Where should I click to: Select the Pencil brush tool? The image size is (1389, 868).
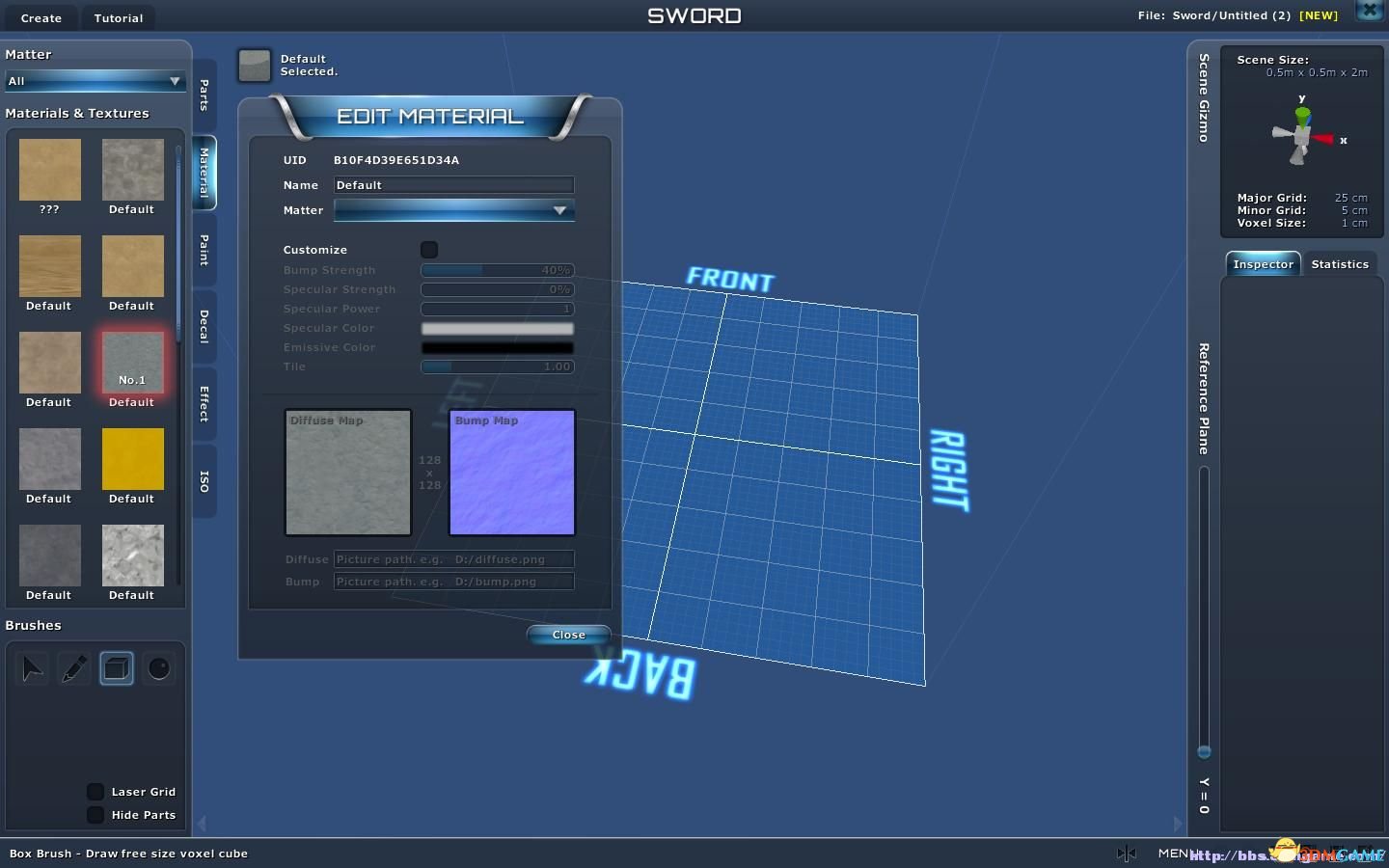(x=74, y=668)
